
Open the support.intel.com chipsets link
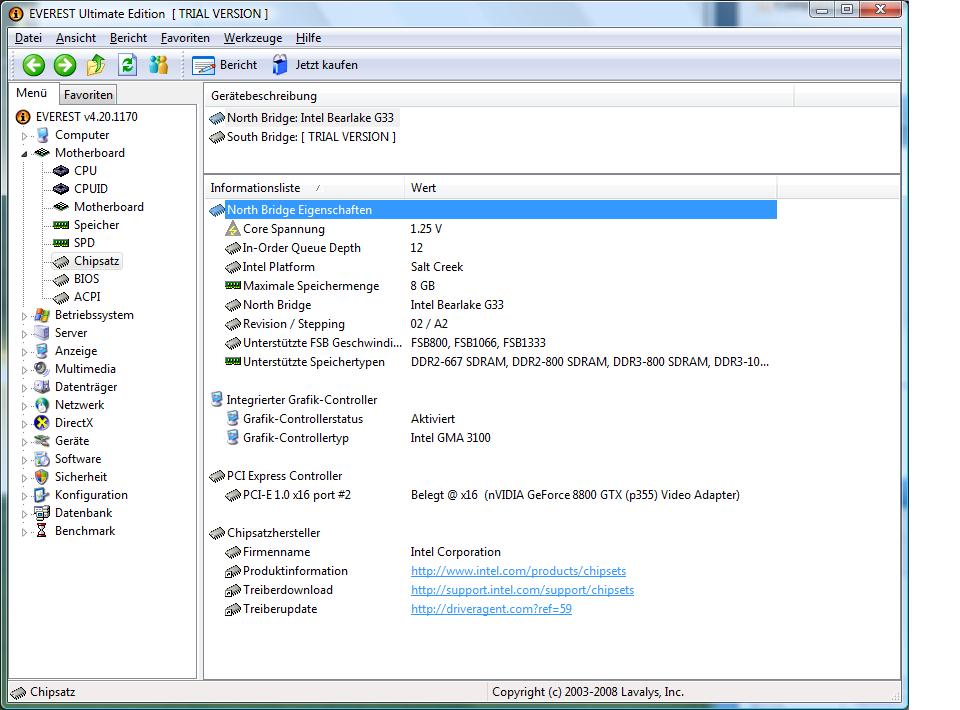pyautogui.click(x=522, y=590)
